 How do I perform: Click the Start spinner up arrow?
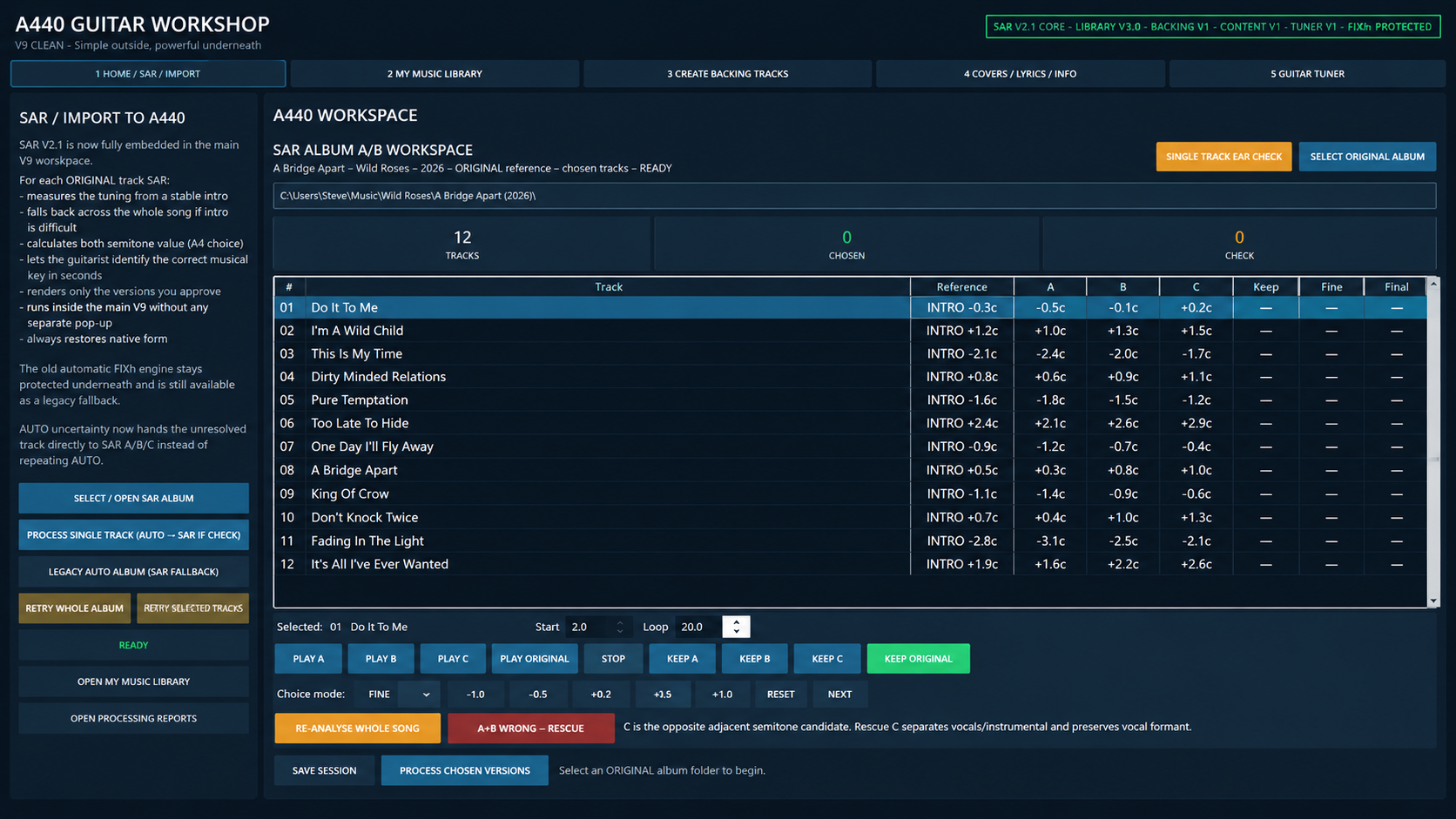pyautogui.click(x=620, y=622)
